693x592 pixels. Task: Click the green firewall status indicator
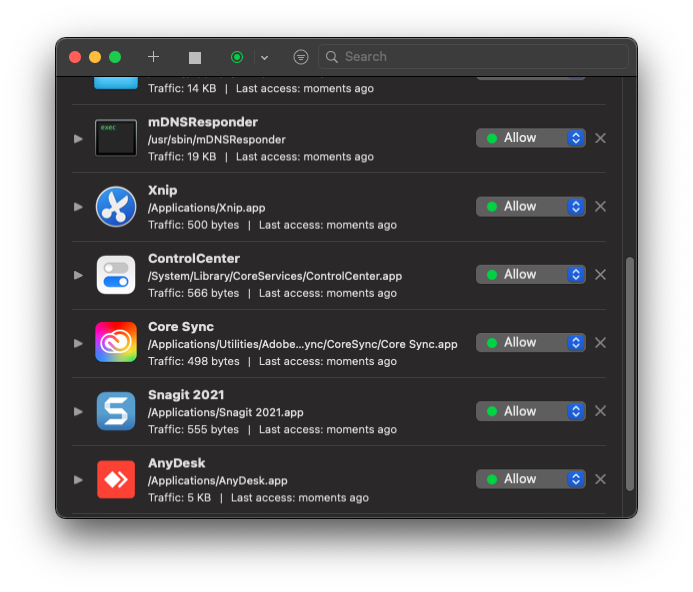(237, 57)
